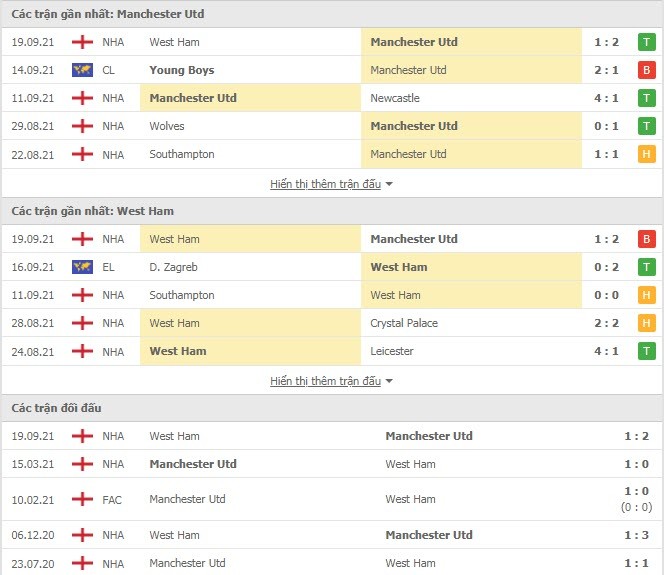Click the red B badge on Young Boys row
664x575 pixels.
[646, 70]
